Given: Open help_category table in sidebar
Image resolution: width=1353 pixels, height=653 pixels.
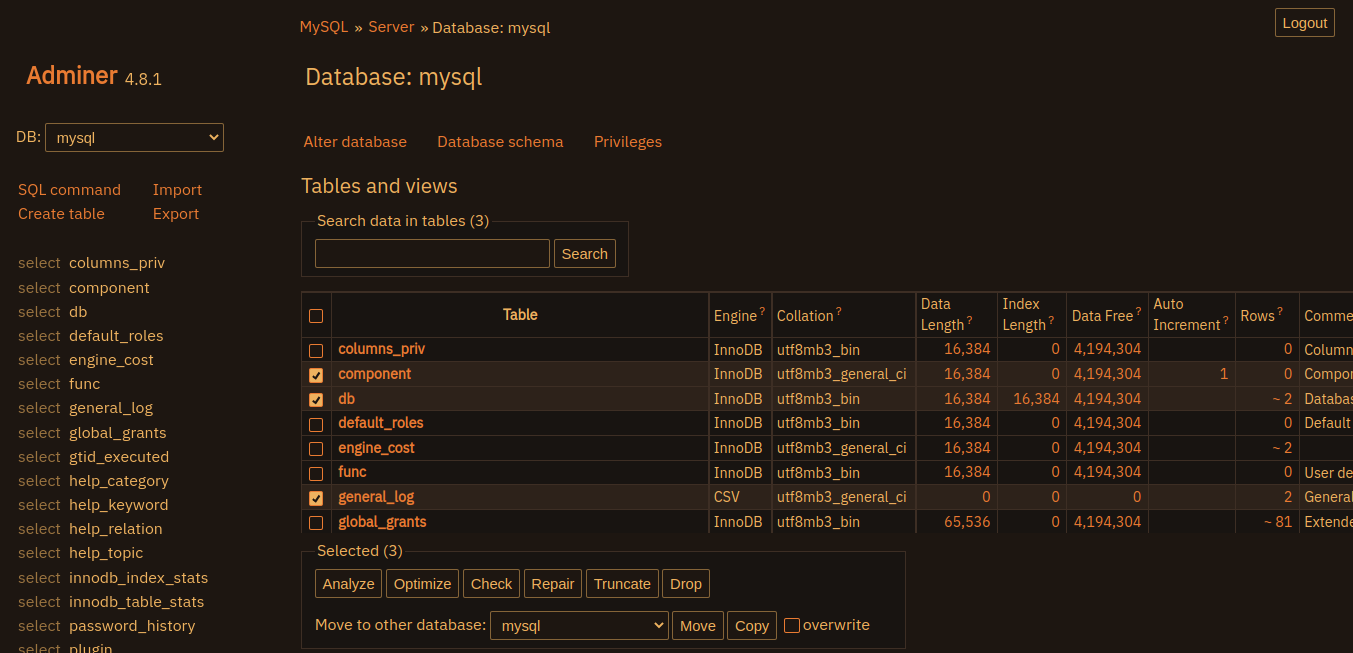Looking at the screenshot, I should click(119, 481).
